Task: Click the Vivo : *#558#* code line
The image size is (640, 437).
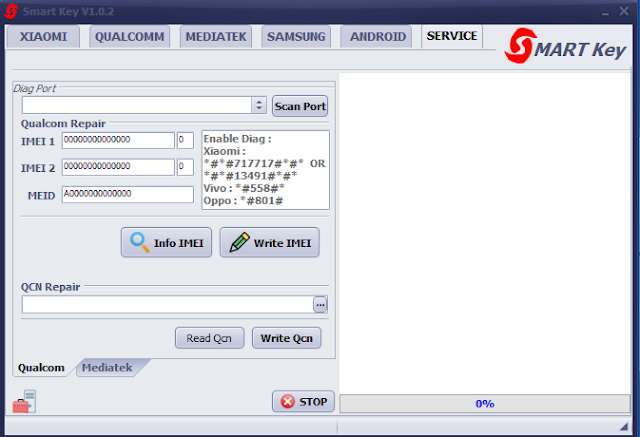Action: tap(244, 189)
